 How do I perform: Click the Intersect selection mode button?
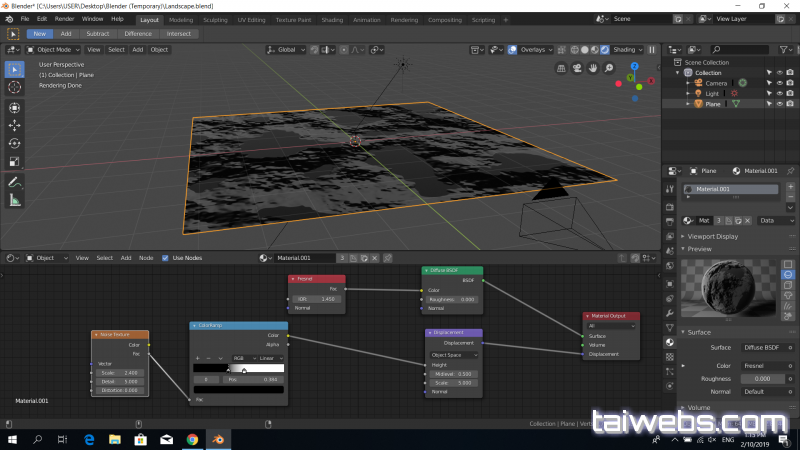tap(179, 33)
